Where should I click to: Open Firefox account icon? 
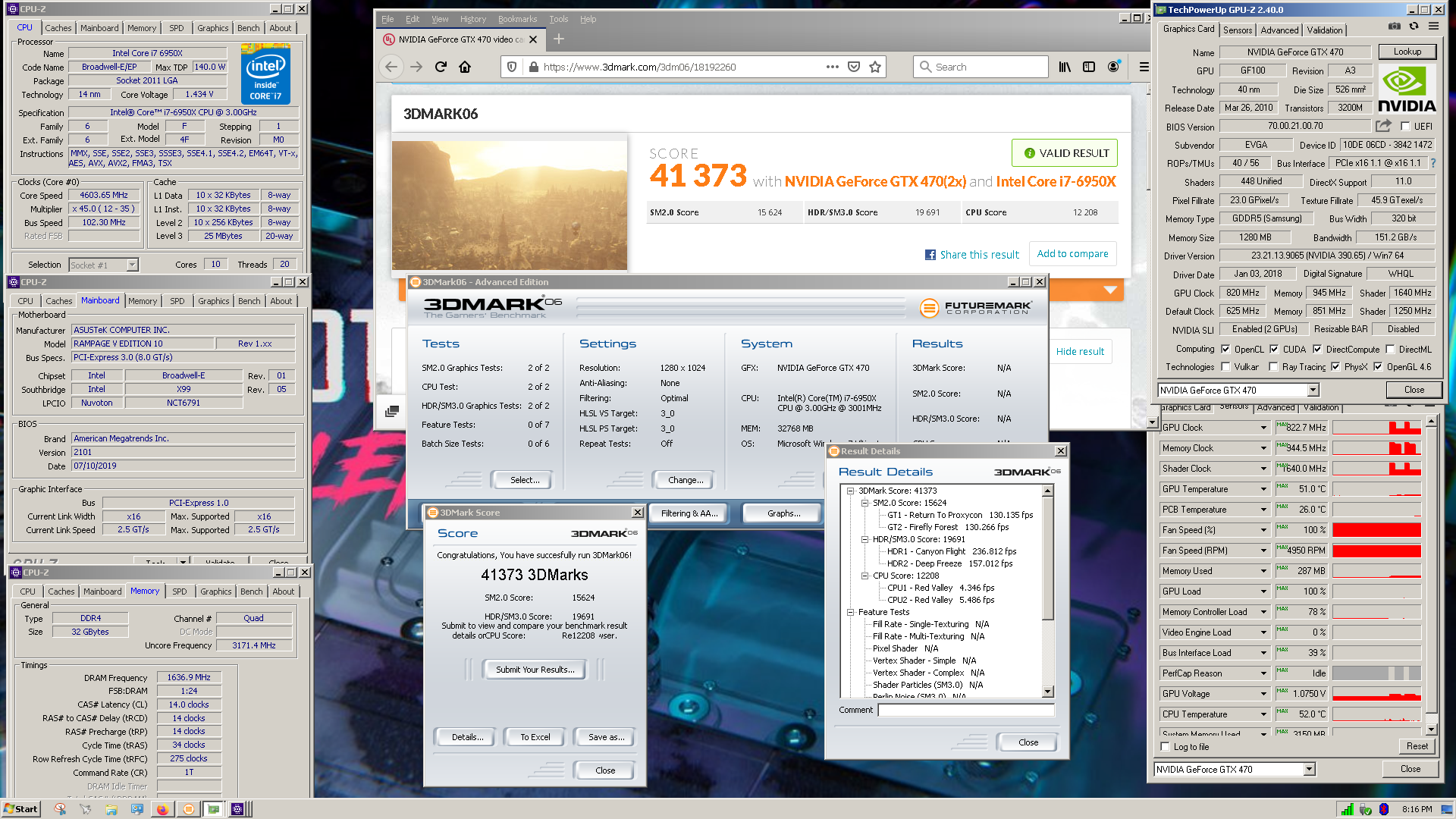1113,67
